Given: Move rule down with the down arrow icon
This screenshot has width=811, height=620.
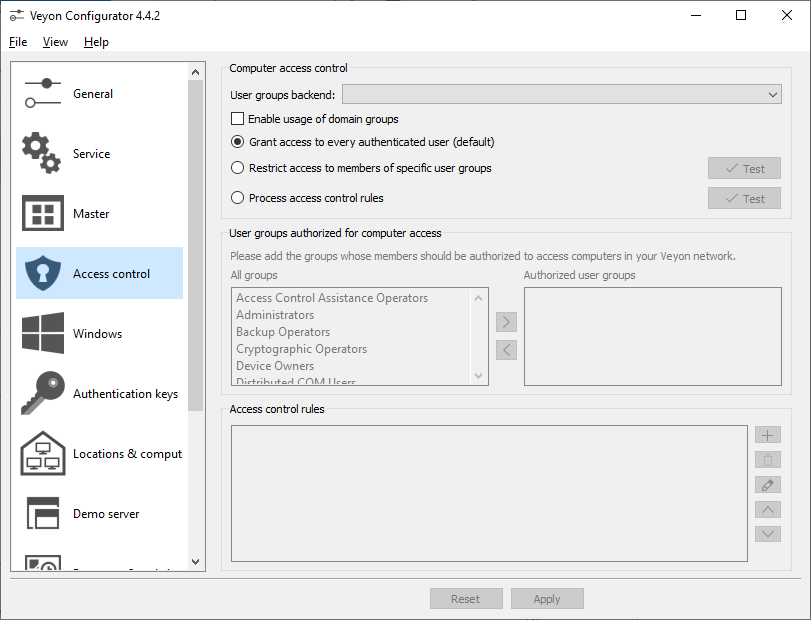Looking at the screenshot, I should (x=768, y=534).
